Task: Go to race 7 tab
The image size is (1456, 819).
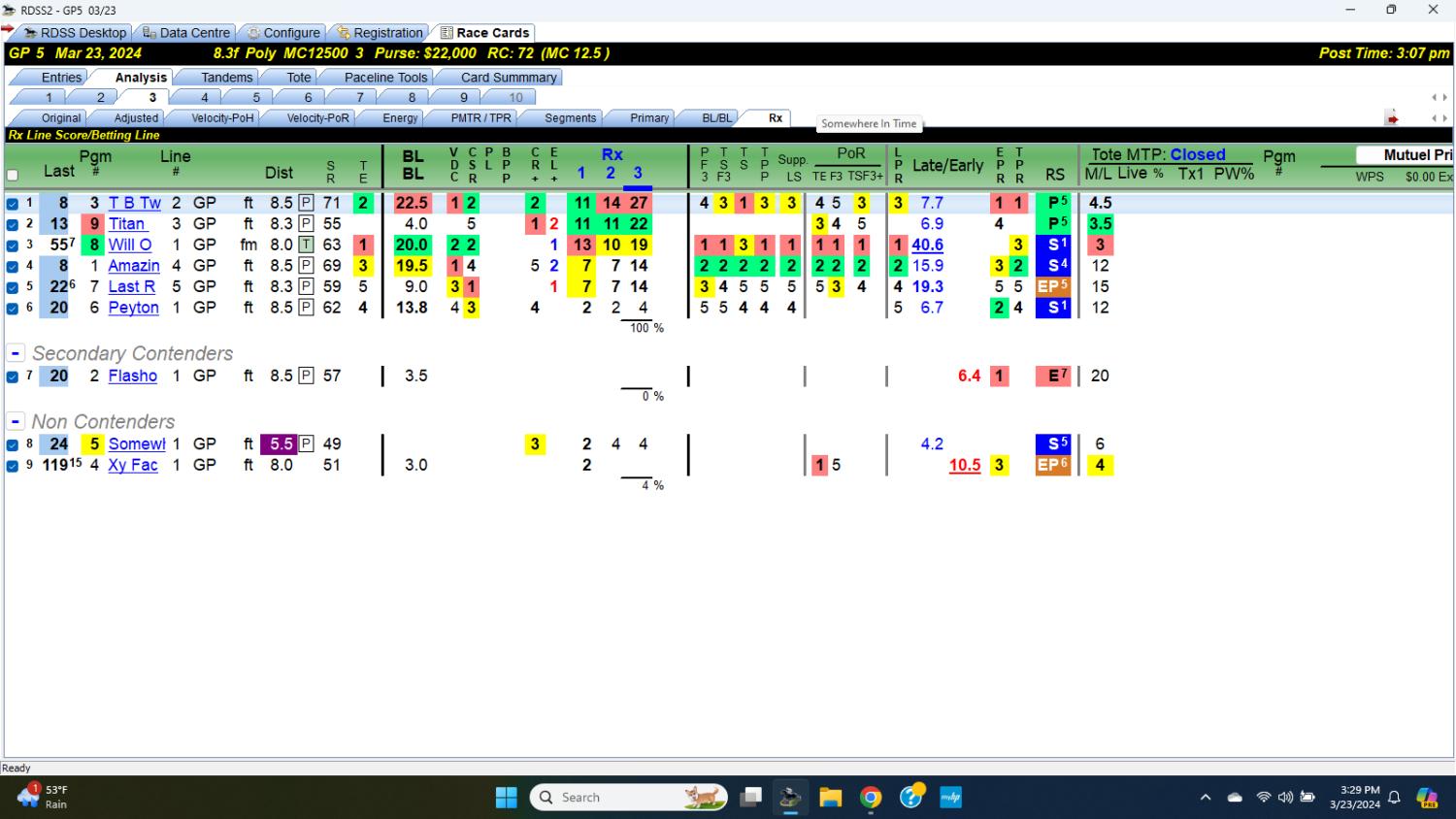Action: (x=359, y=98)
